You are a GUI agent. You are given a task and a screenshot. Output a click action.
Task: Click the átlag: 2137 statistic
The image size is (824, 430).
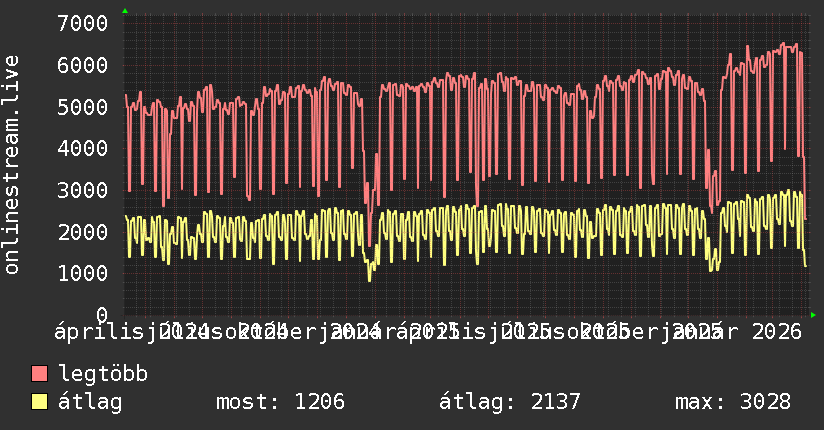510,402
